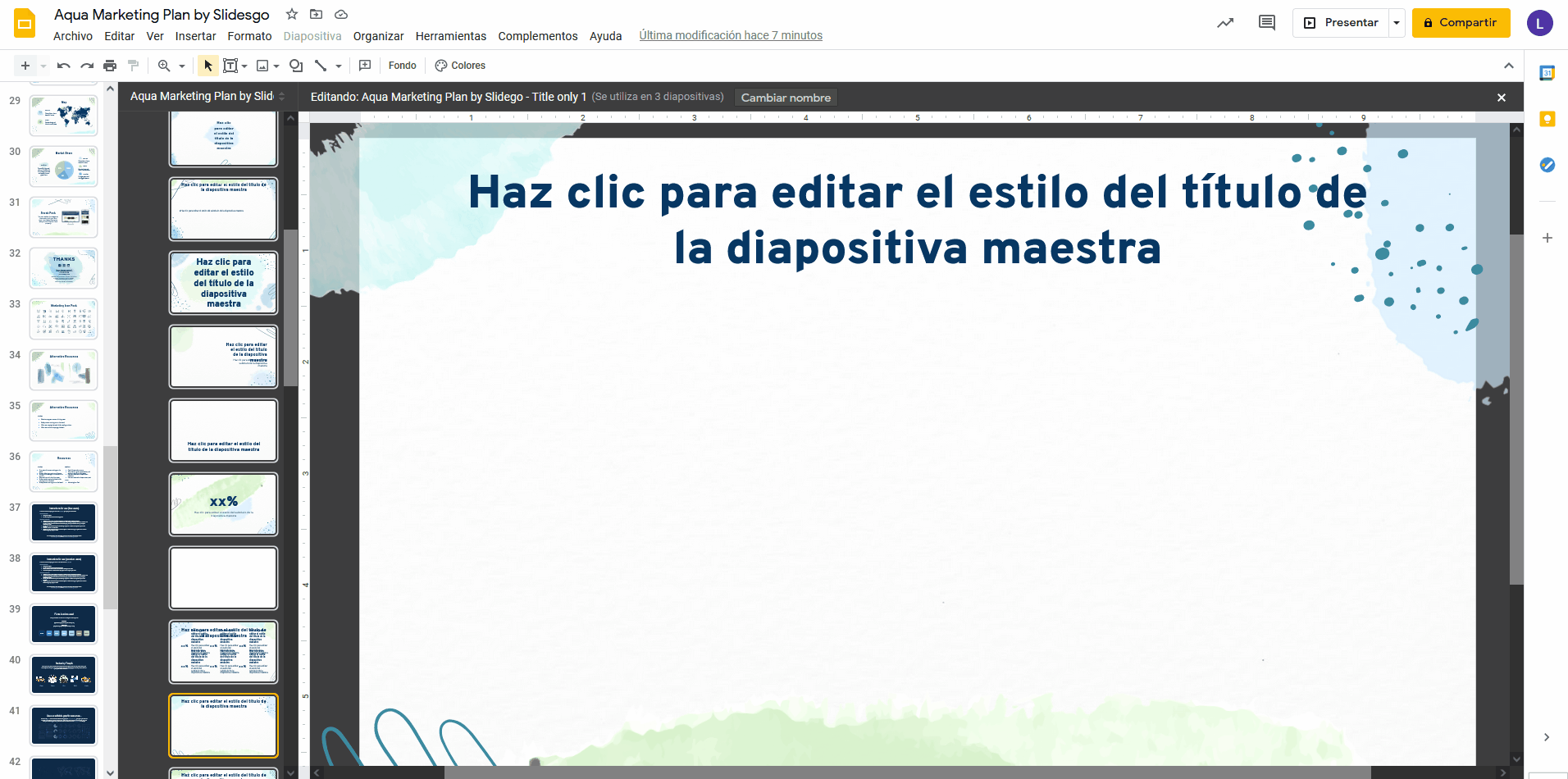Open the Insertar menu
This screenshot has height=779, width=1568.
click(x=196, y=36)
